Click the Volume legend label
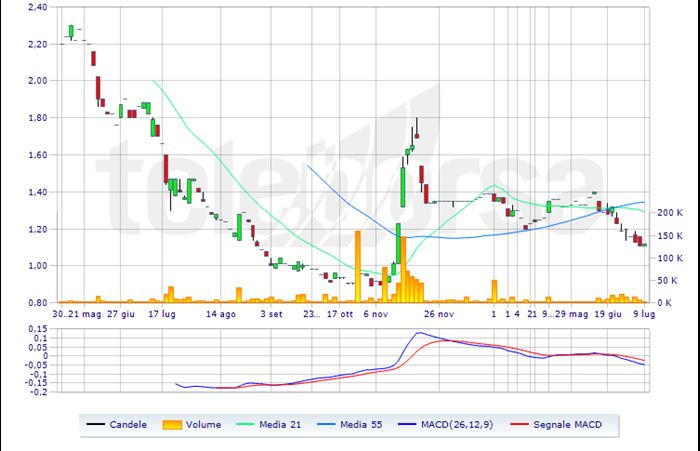The width and height of the screenshot is (700, 451). [204, 425]
